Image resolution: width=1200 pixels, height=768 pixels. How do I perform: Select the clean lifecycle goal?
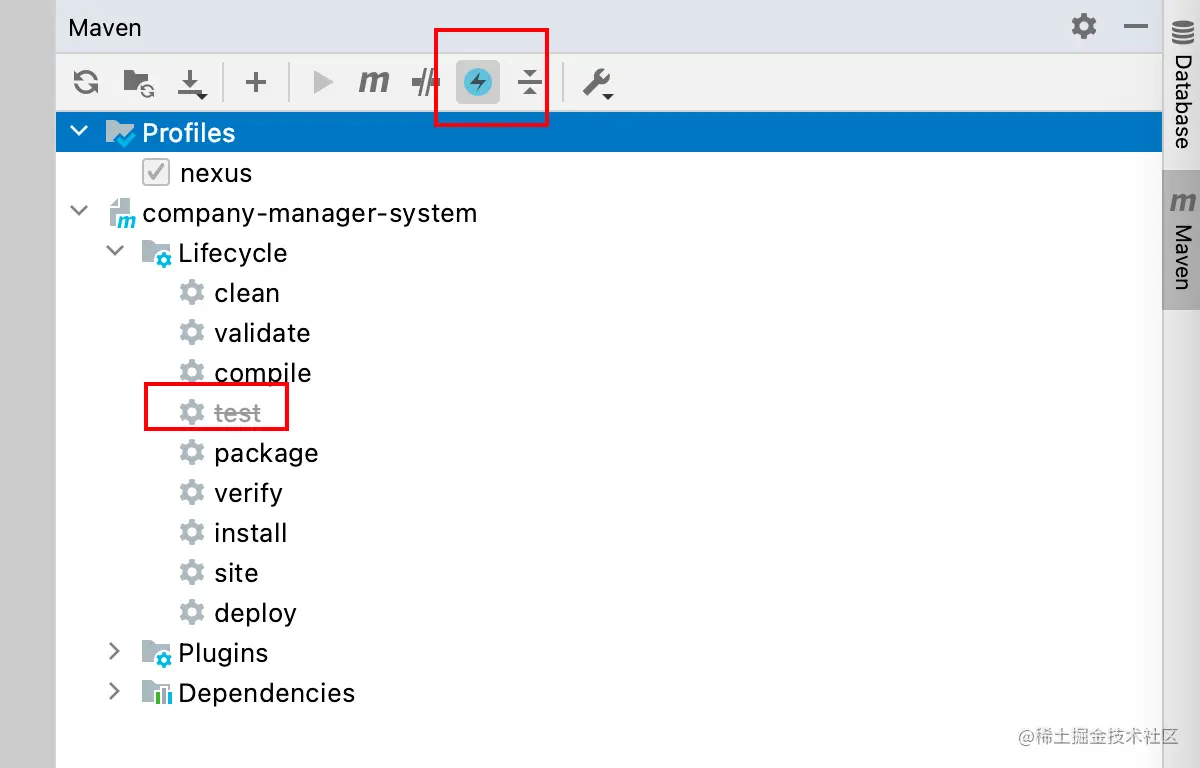point(247,293)
